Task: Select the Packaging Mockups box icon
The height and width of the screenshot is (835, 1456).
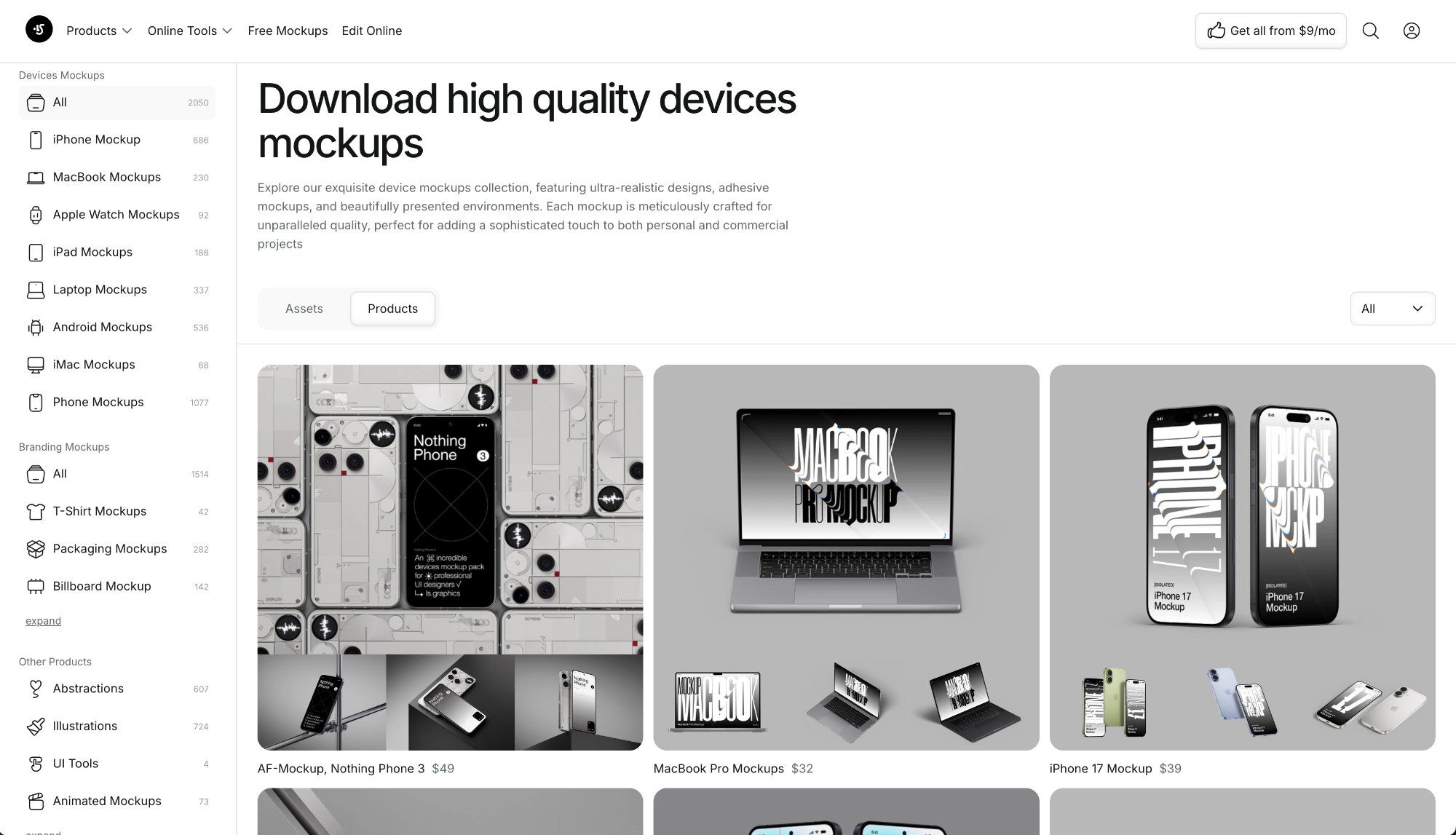Action: (35, 549)
